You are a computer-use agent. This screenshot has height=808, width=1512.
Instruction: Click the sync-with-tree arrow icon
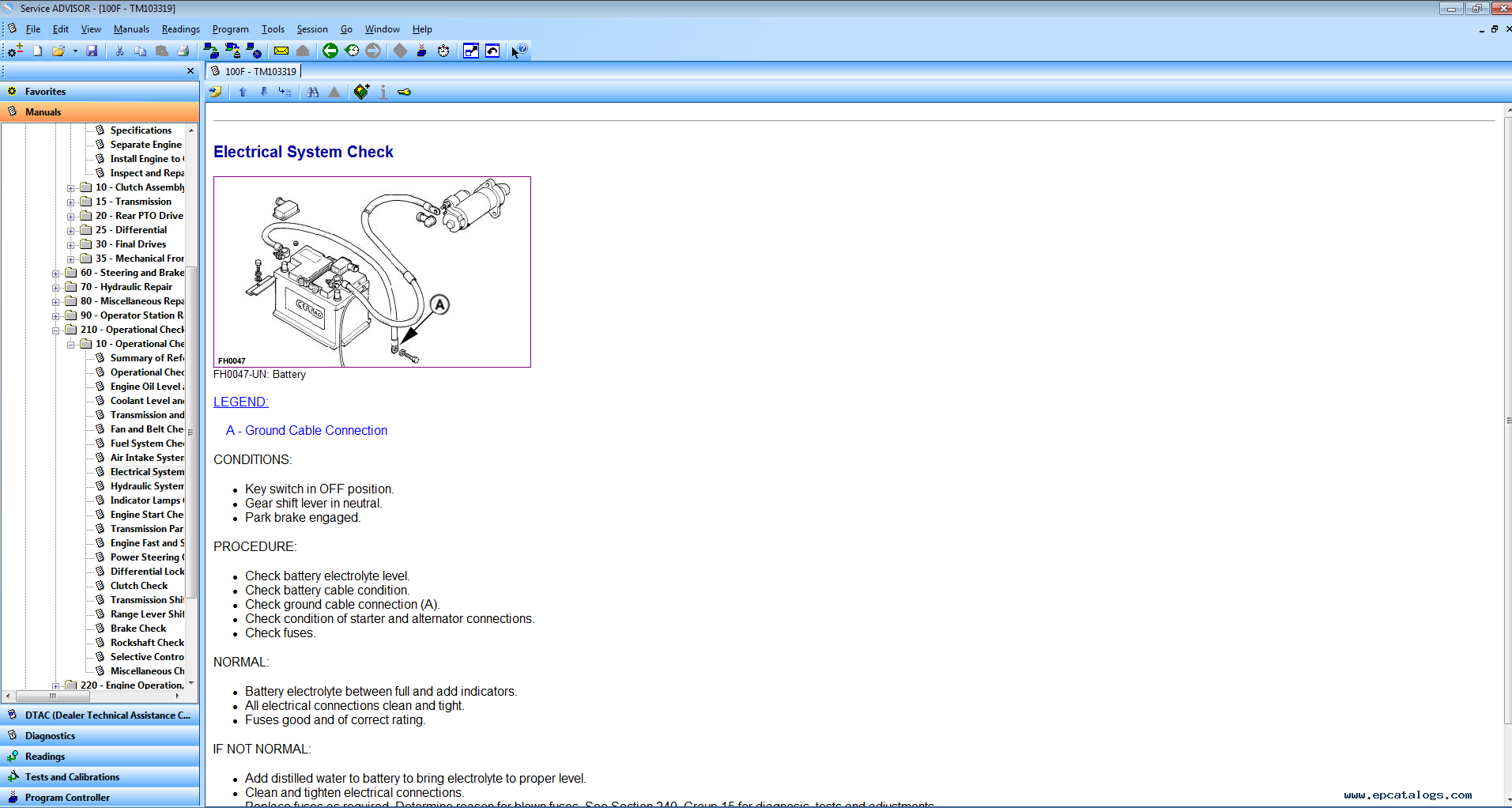(285, 93)
